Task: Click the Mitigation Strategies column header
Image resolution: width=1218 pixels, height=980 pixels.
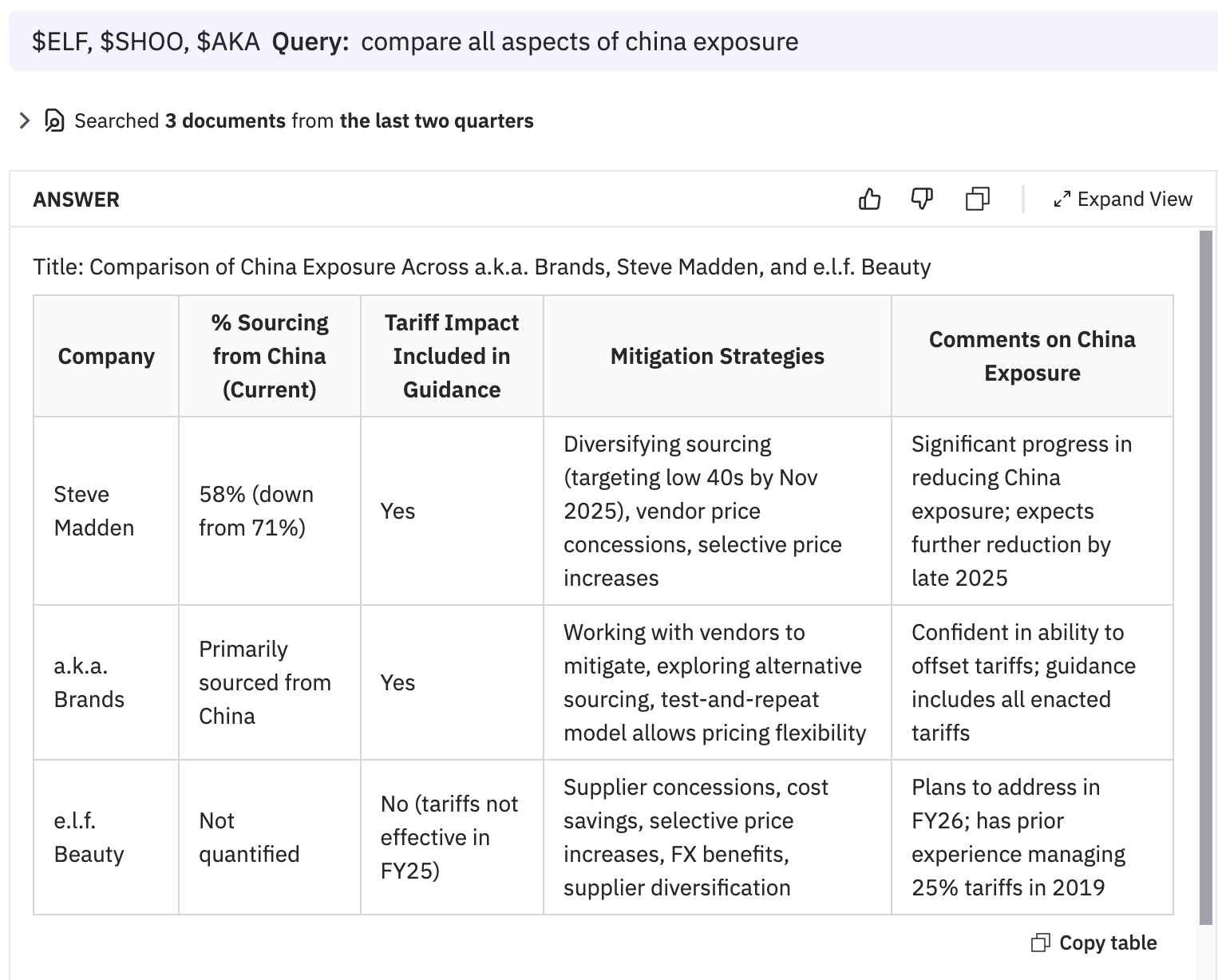Action: [x=717, y=356]
